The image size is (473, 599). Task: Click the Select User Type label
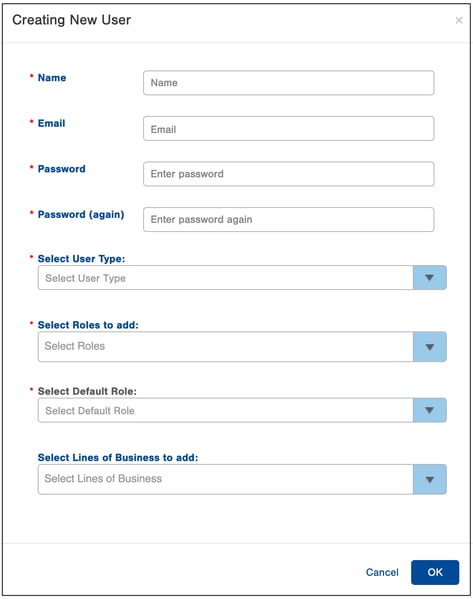(81, 259)
